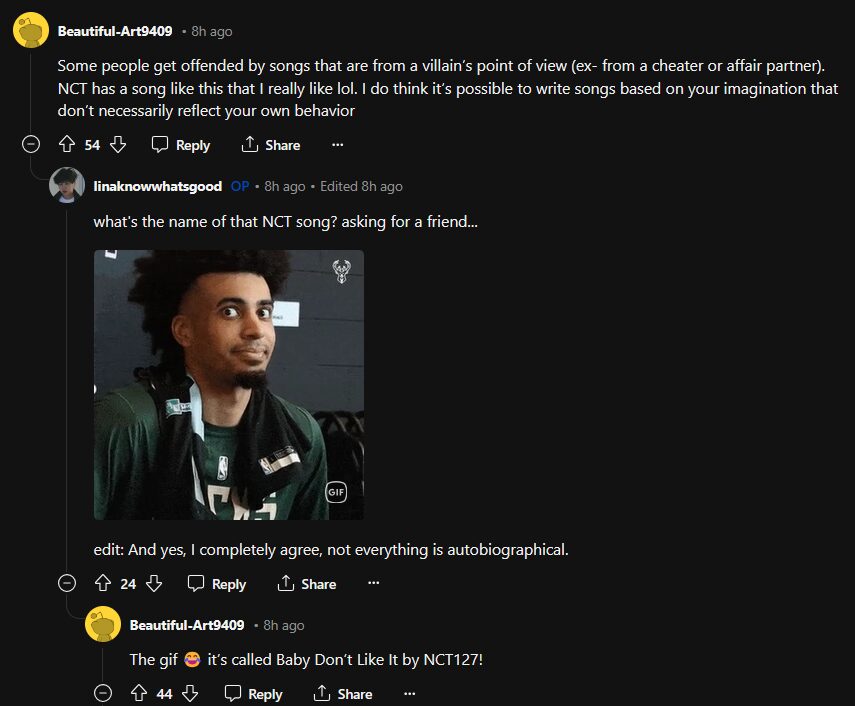Click the Reply bubble icon on the top comment
The height and width of the screenshot is (706, 855).
point(158,145)
